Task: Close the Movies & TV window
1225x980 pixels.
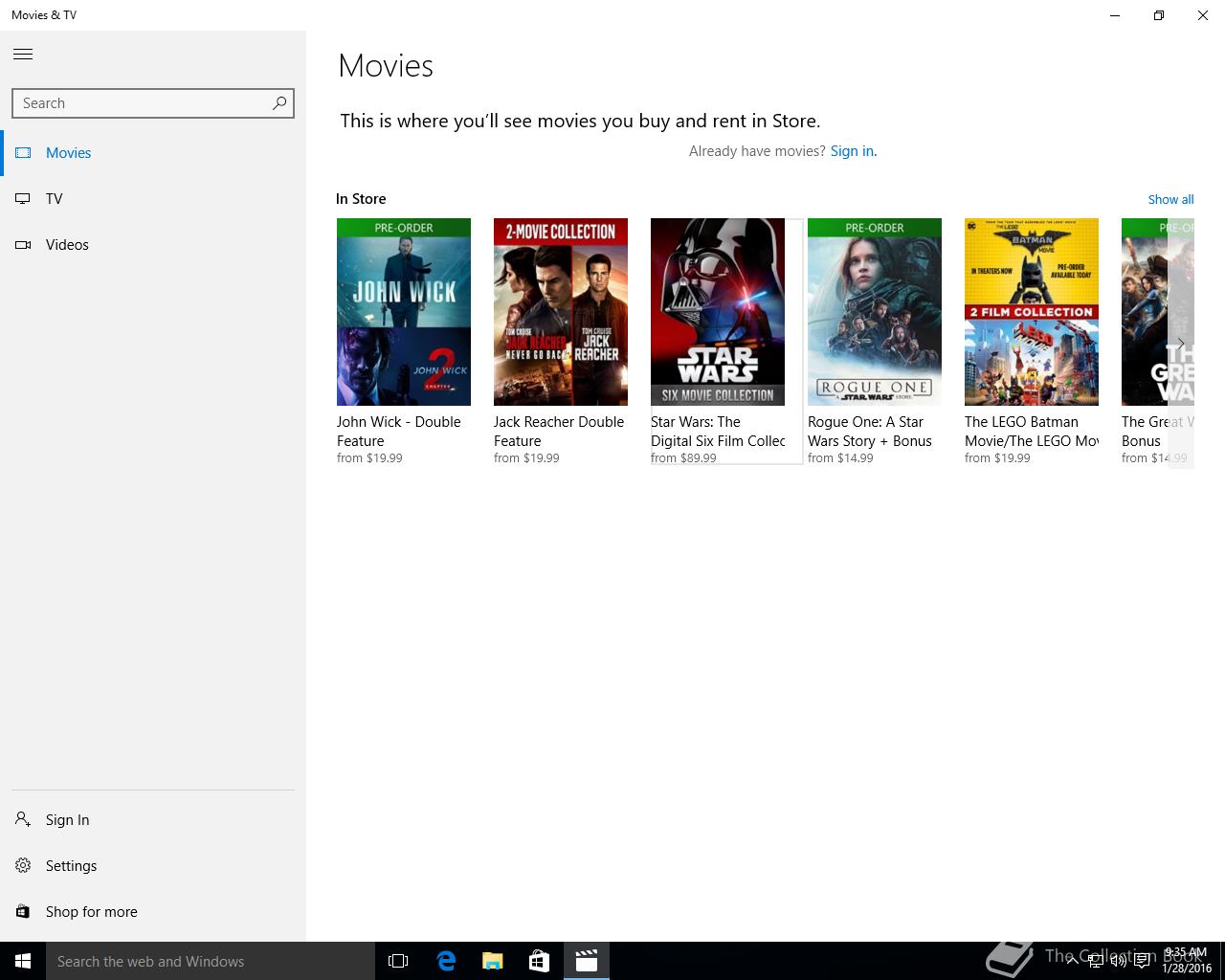Action: [x=1203, y=15]
